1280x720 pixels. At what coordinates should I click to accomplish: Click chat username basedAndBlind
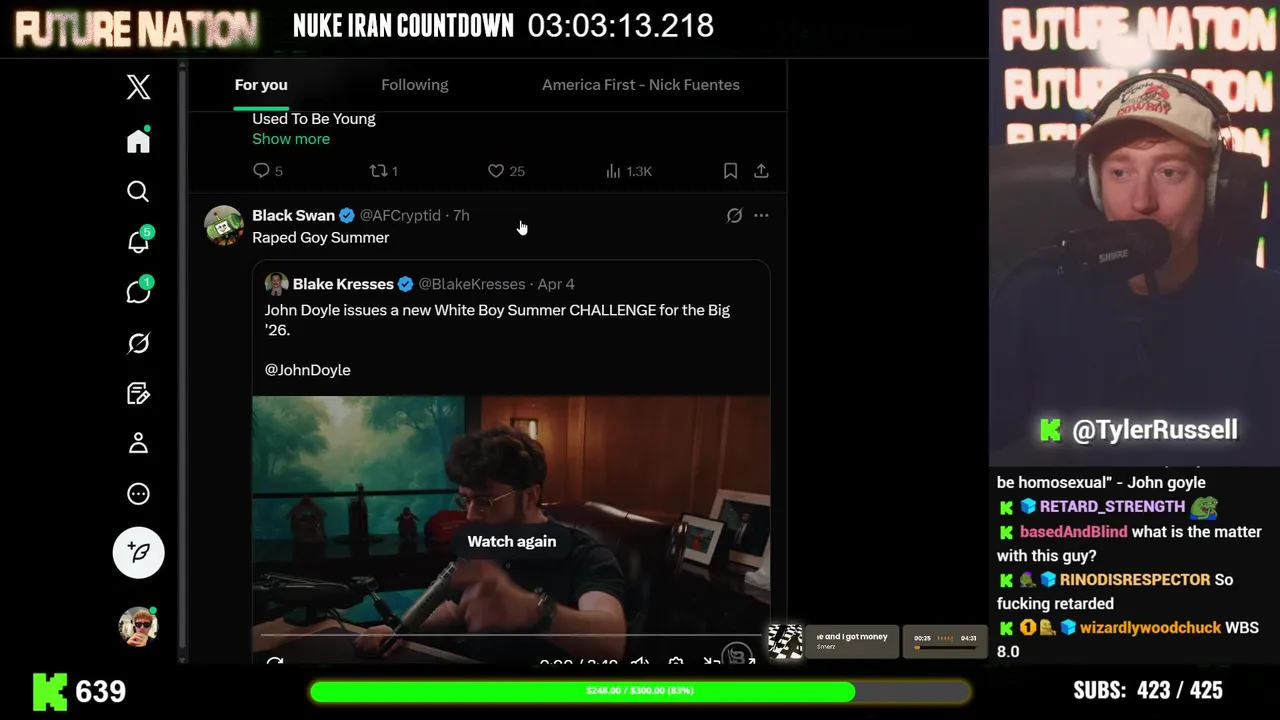[1073, 532]
